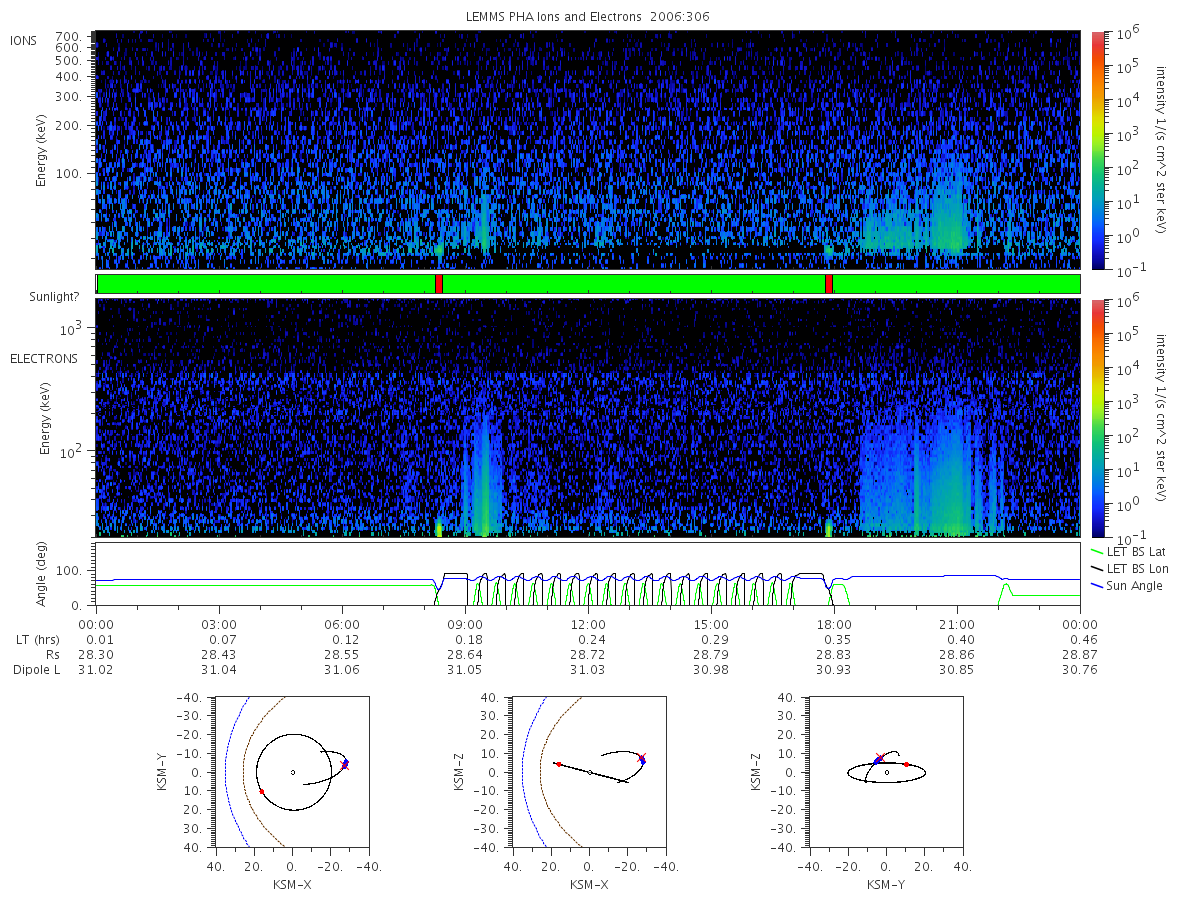Click the ELECTRONS panel label
This screenshot has height=900, width=1200.
(44, 359)
